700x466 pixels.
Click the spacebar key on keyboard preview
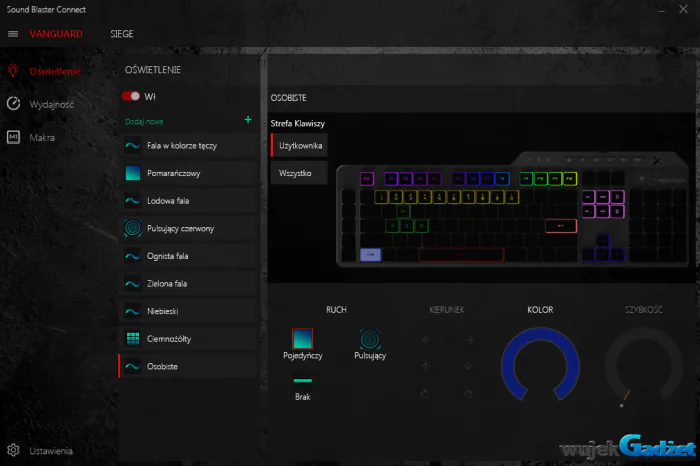(461, 255)
